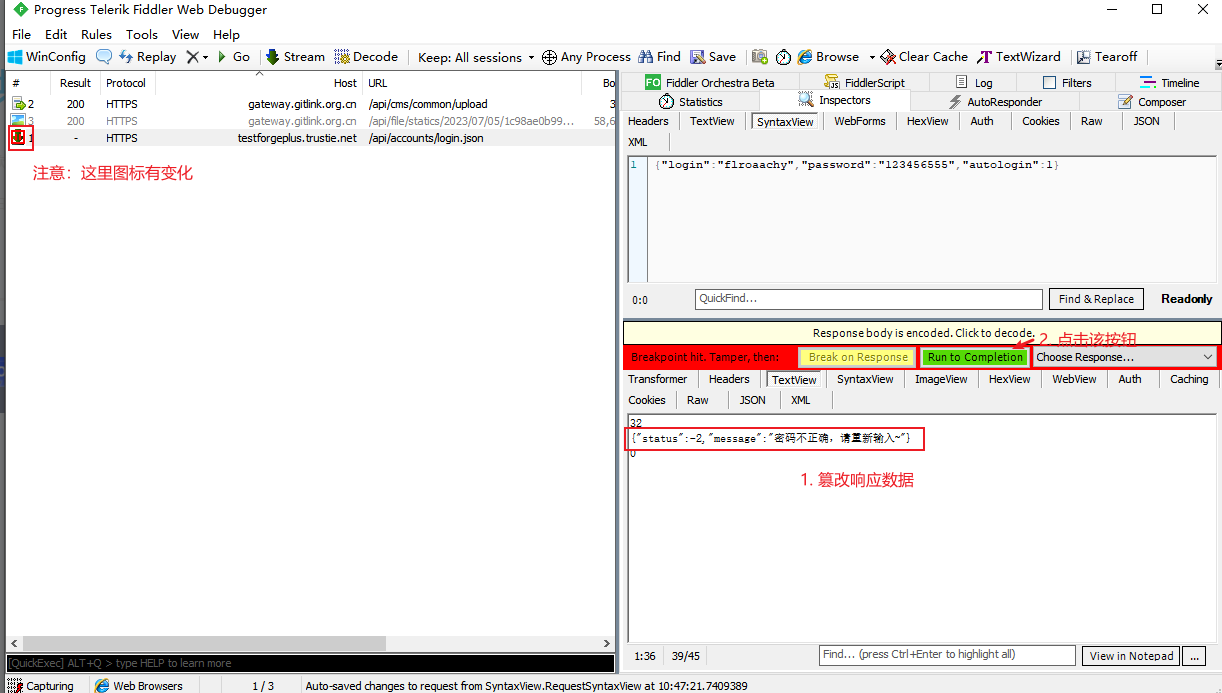
Task: Open WinConfig from the toolbar
Action: (47, 57)
